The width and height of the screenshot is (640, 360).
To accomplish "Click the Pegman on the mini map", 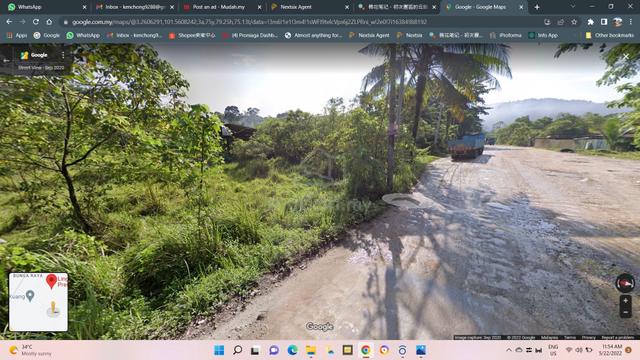I will [53, 309].
